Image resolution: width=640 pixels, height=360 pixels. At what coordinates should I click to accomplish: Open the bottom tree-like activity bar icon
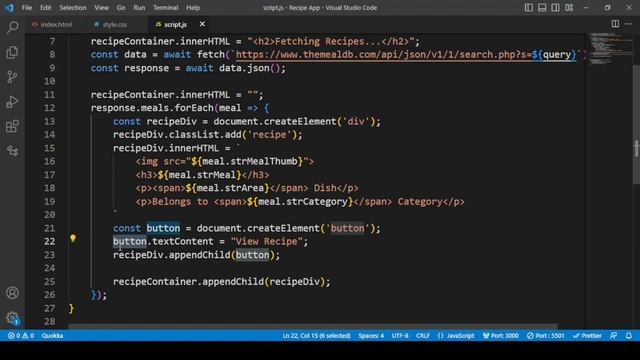[12, 151]
